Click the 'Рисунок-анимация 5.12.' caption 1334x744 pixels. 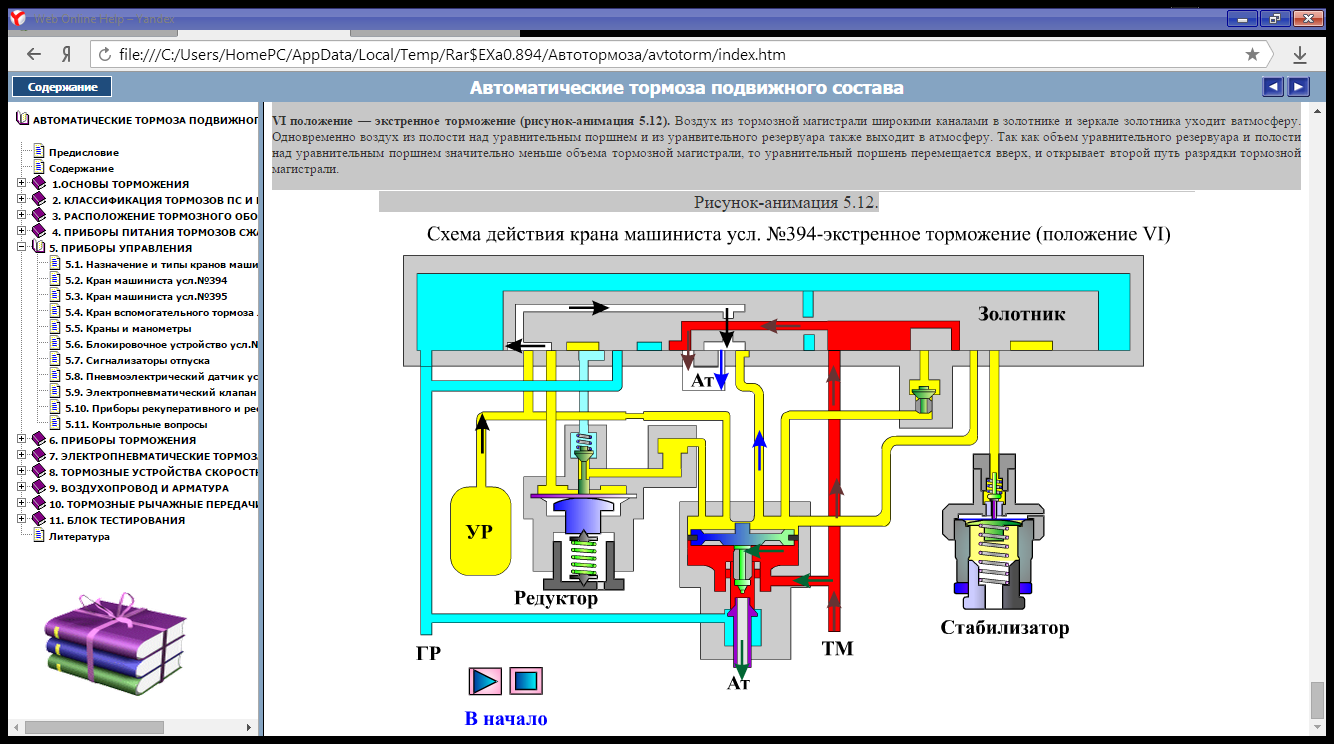786,202
